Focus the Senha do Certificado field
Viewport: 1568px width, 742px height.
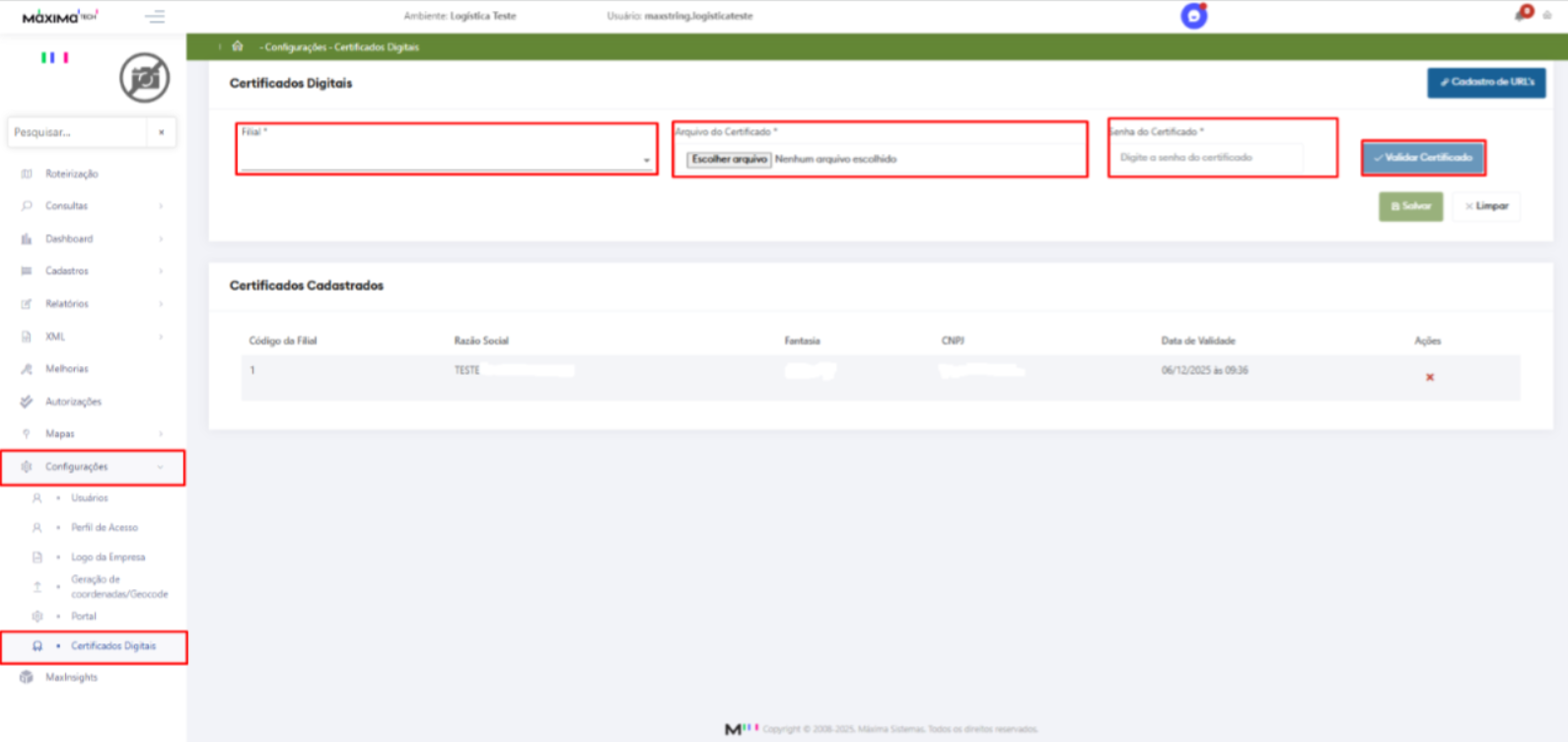tap(1209, 158)
